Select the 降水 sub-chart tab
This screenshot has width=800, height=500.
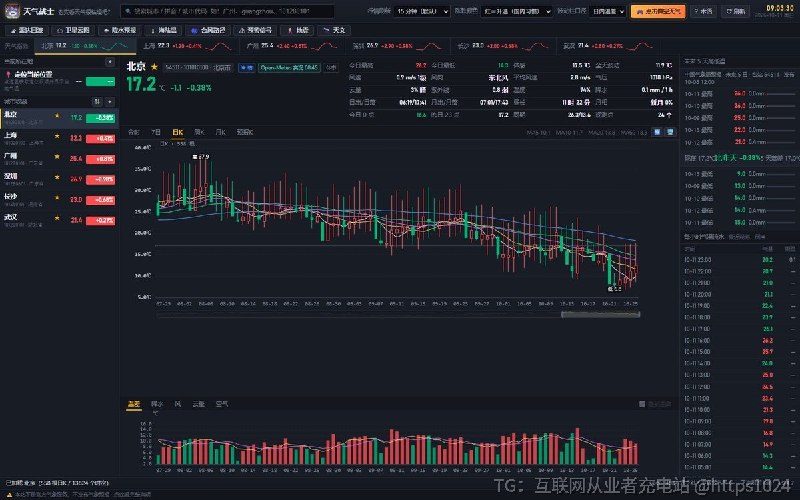click(157, 404)
